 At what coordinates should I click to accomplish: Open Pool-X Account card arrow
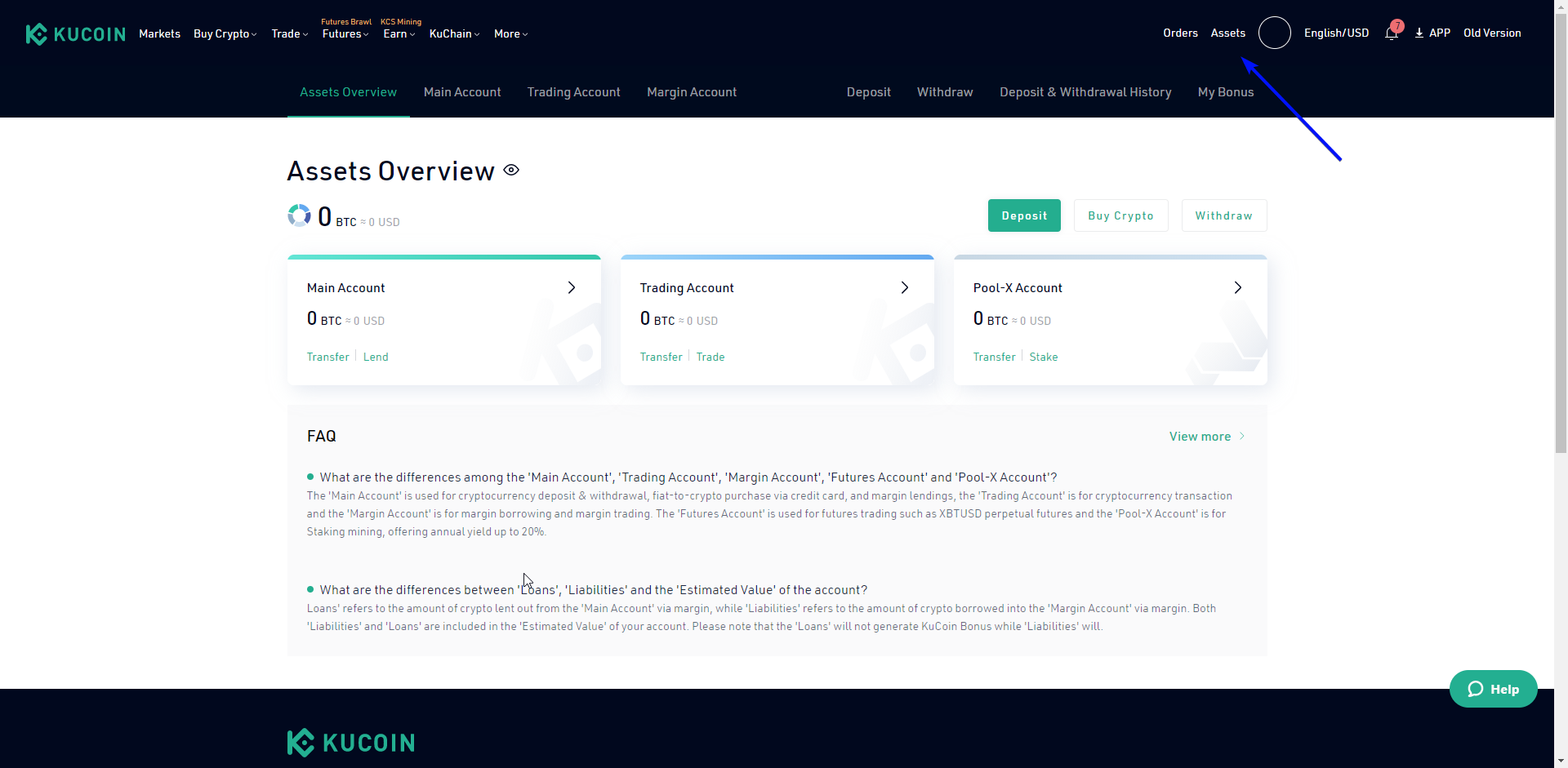point(1238,288)
